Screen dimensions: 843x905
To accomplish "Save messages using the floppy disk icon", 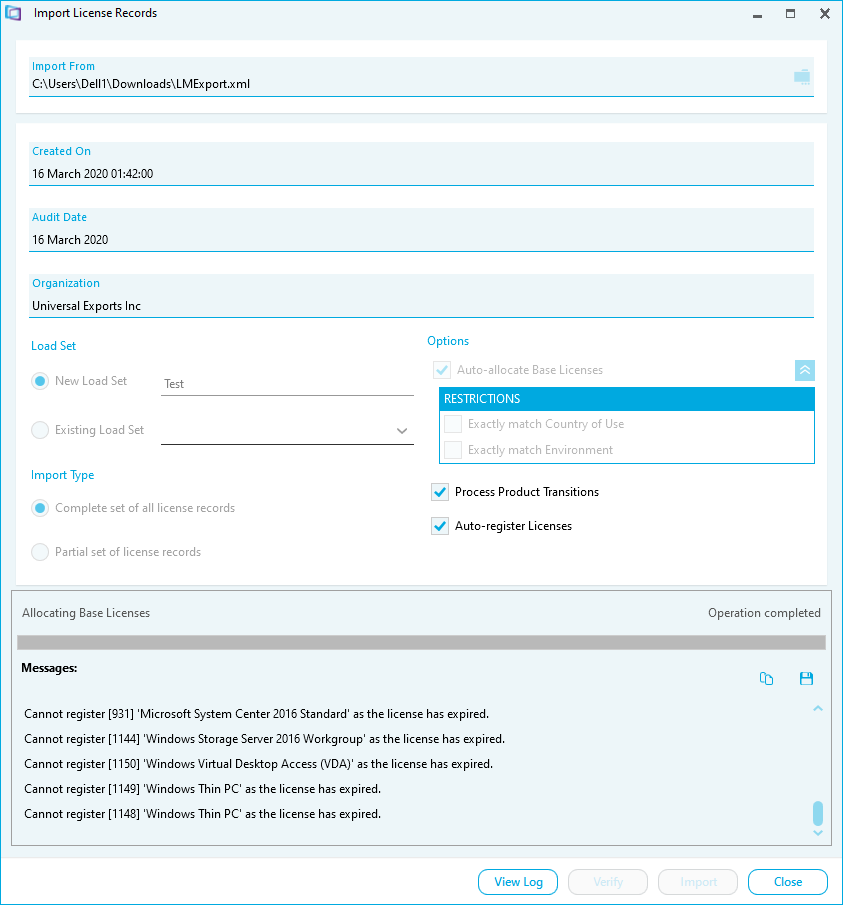I will (806, 679).
